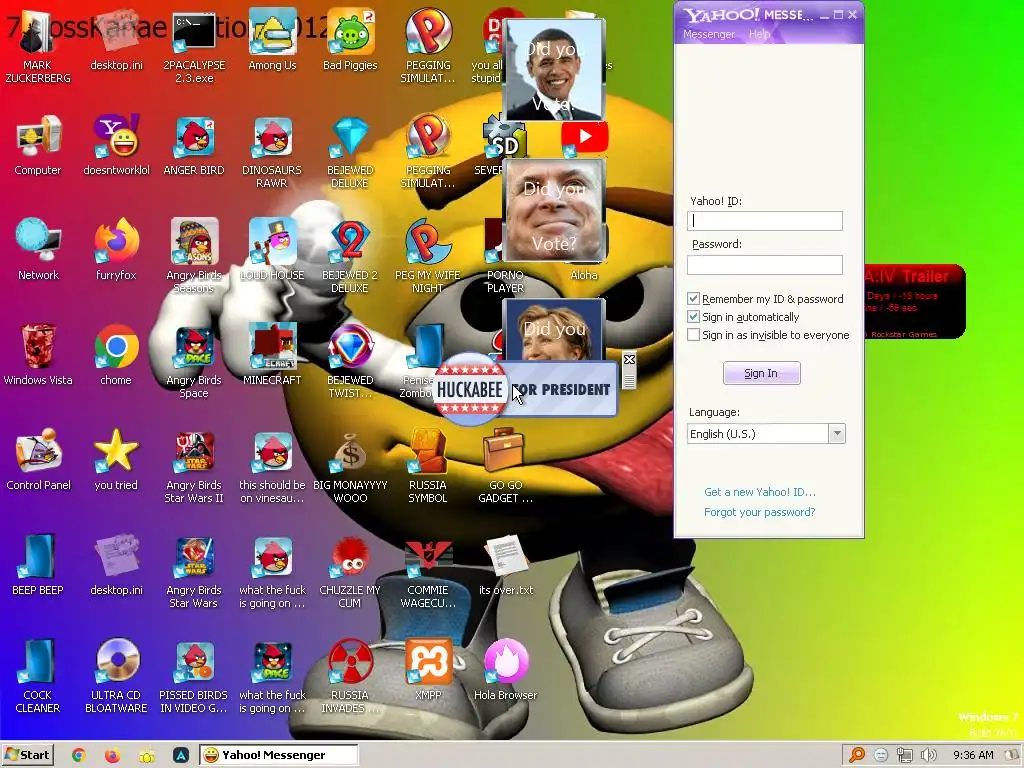Select the you tried star icon

116,460
